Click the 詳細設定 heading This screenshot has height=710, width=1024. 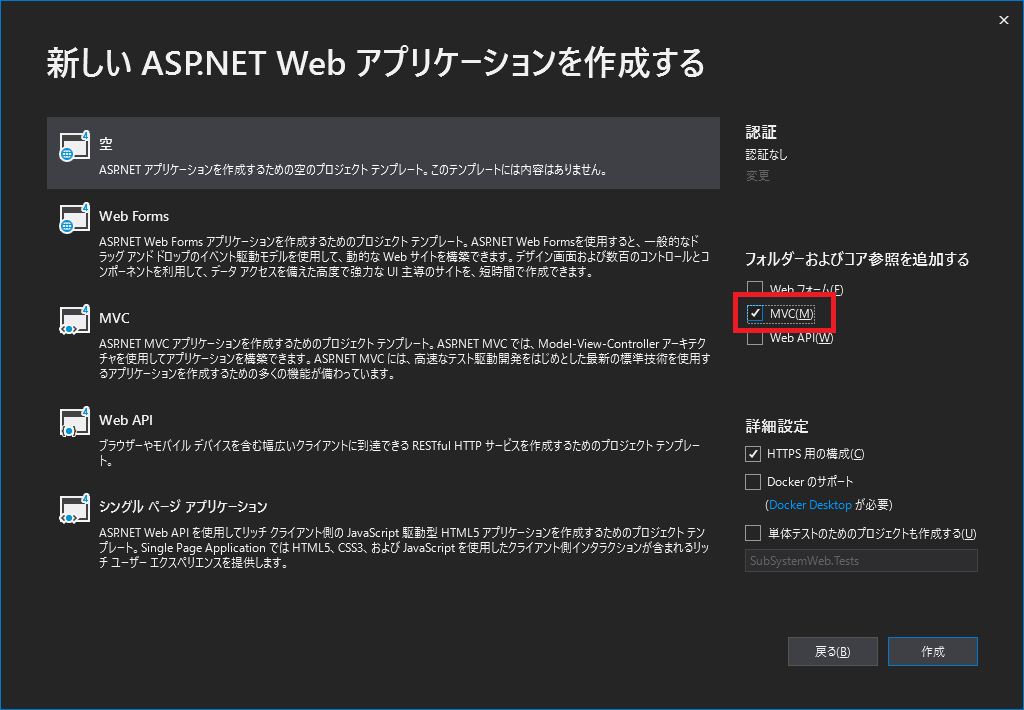point(777,427)
